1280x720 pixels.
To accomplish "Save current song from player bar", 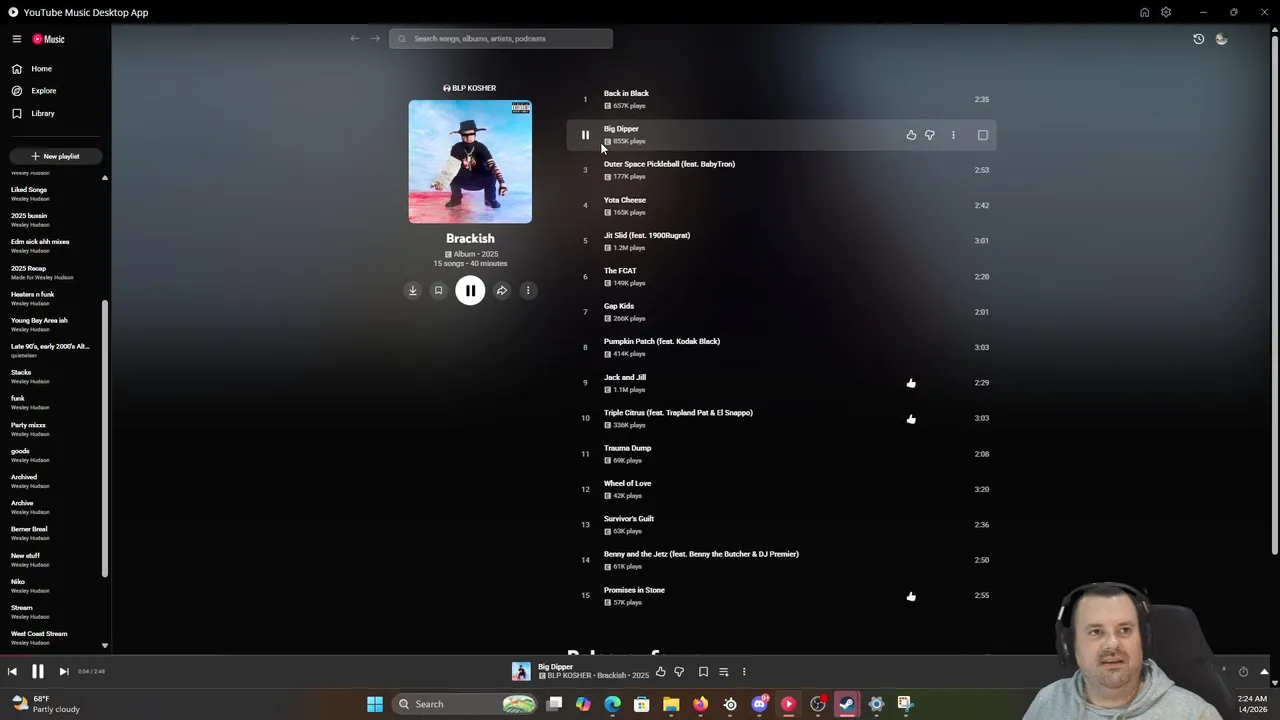I will coord(703,672).
